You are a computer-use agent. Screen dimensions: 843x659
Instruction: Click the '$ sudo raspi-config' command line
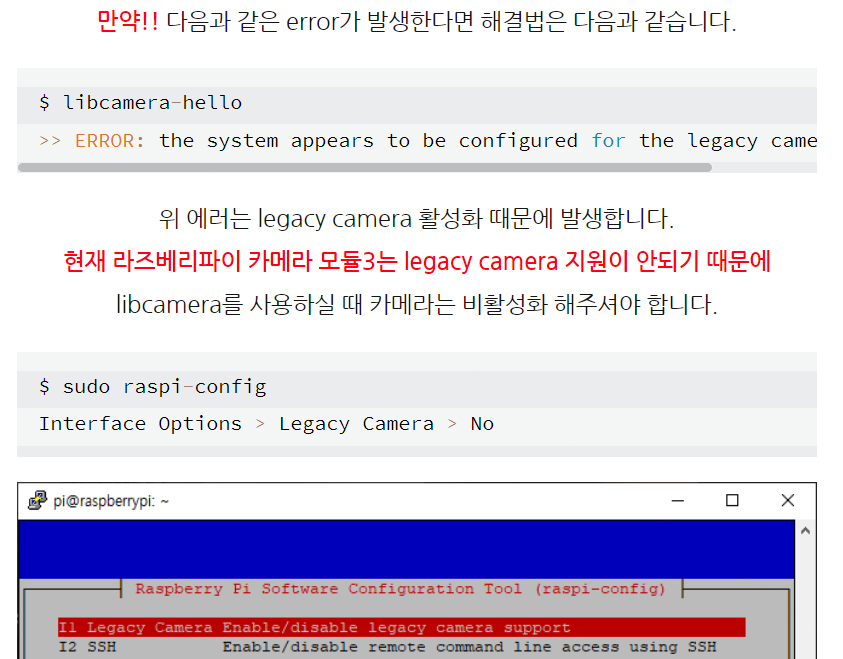[153, 386]
